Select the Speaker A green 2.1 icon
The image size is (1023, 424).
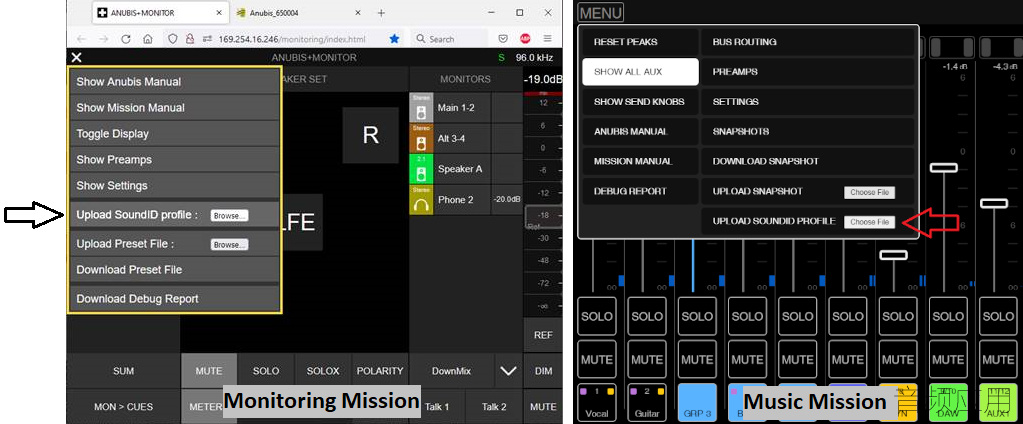coord(421,169)
